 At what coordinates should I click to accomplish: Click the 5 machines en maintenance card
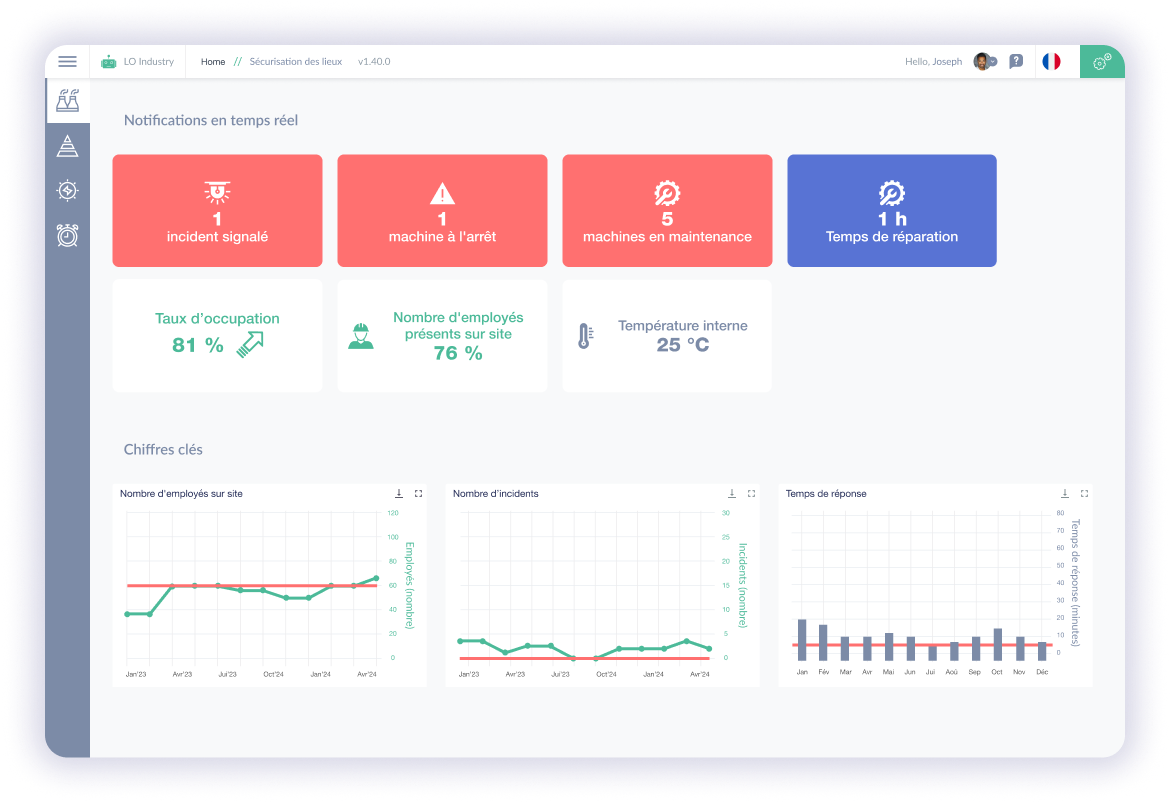coord(667,210)
